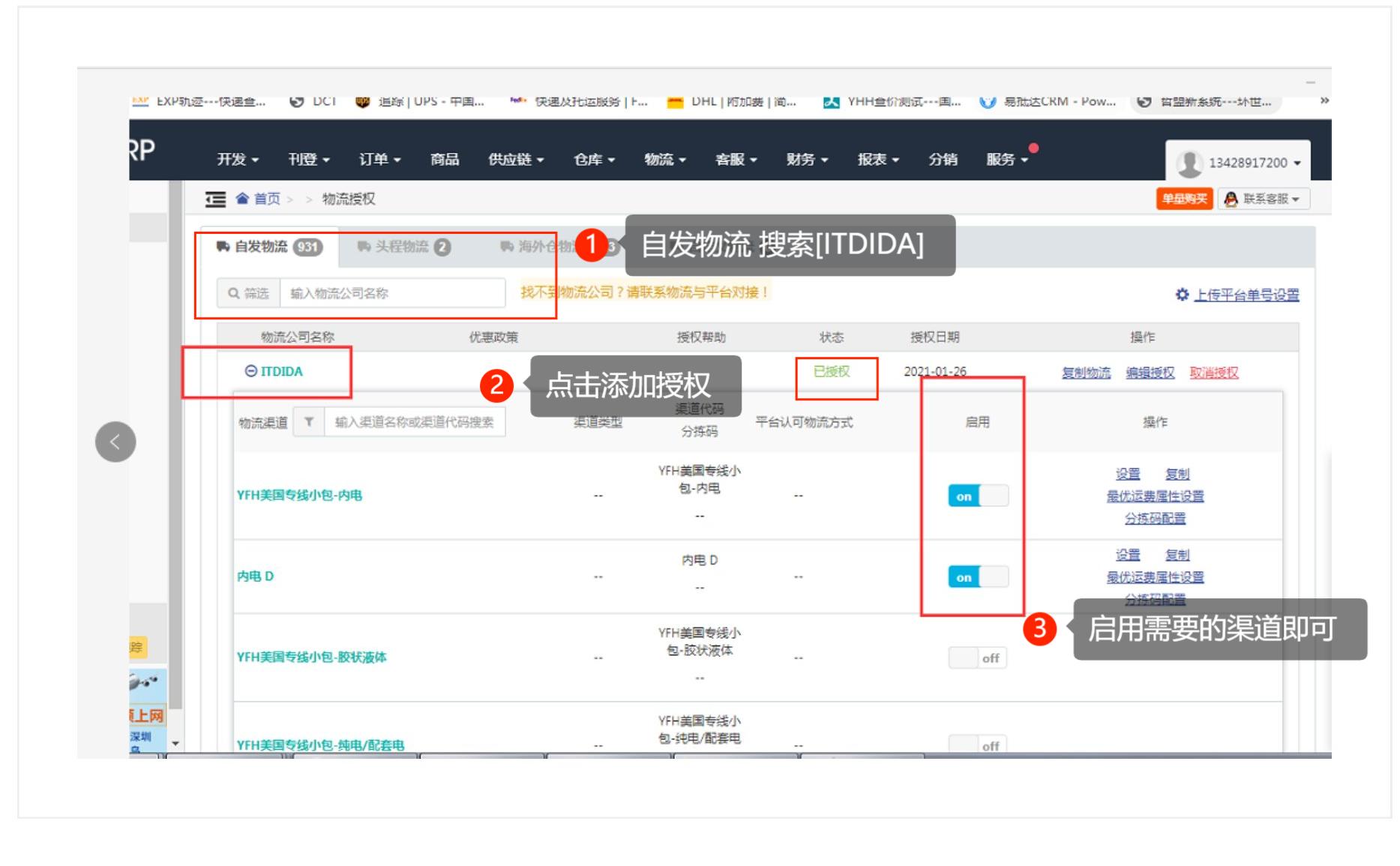Open the DCI bookmark icon
The width and height of the screenshot is (1400, 866).
(297, 101)
